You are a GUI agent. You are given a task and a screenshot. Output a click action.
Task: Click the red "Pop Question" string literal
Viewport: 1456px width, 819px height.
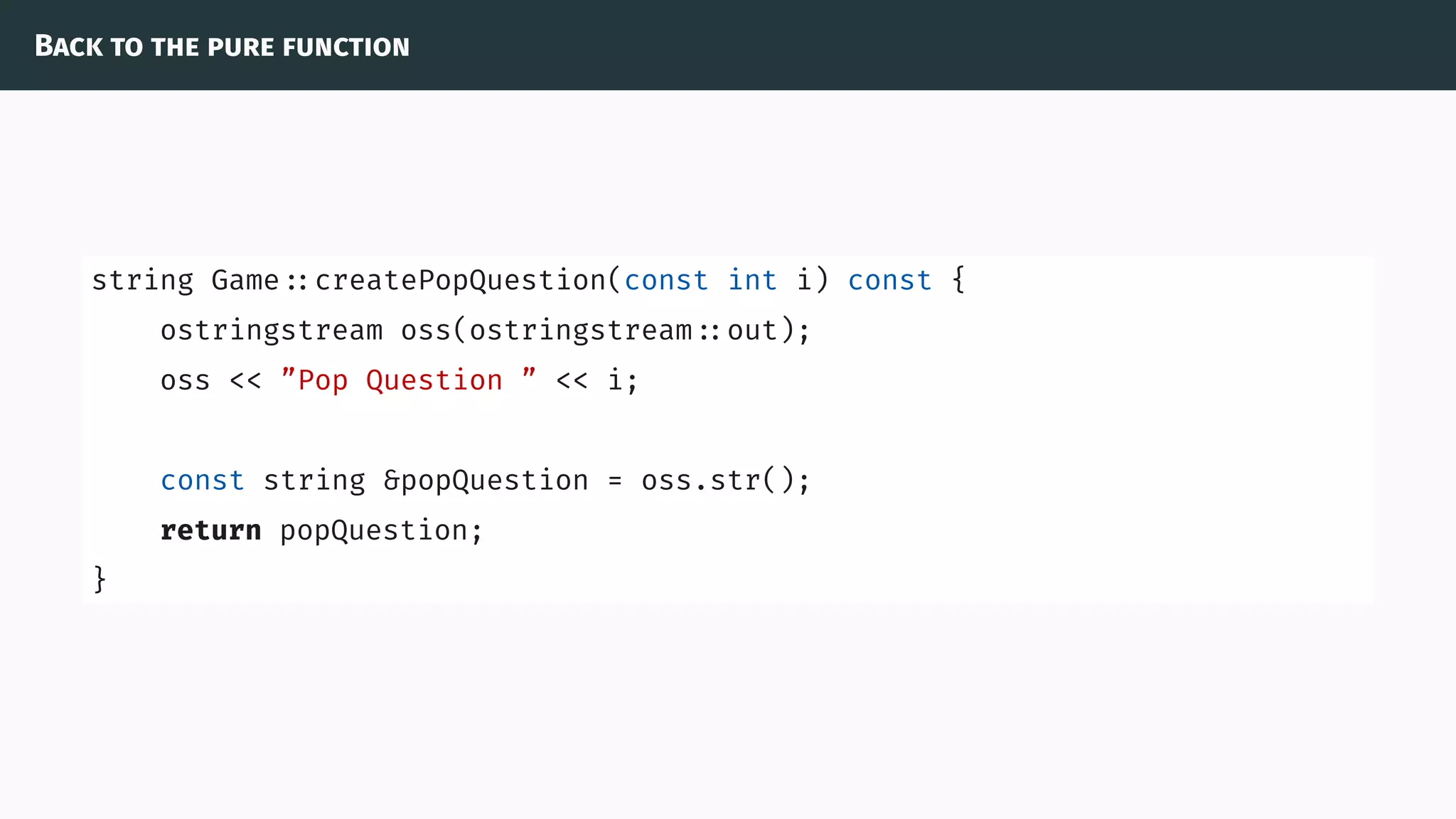(x=409, y=380)
